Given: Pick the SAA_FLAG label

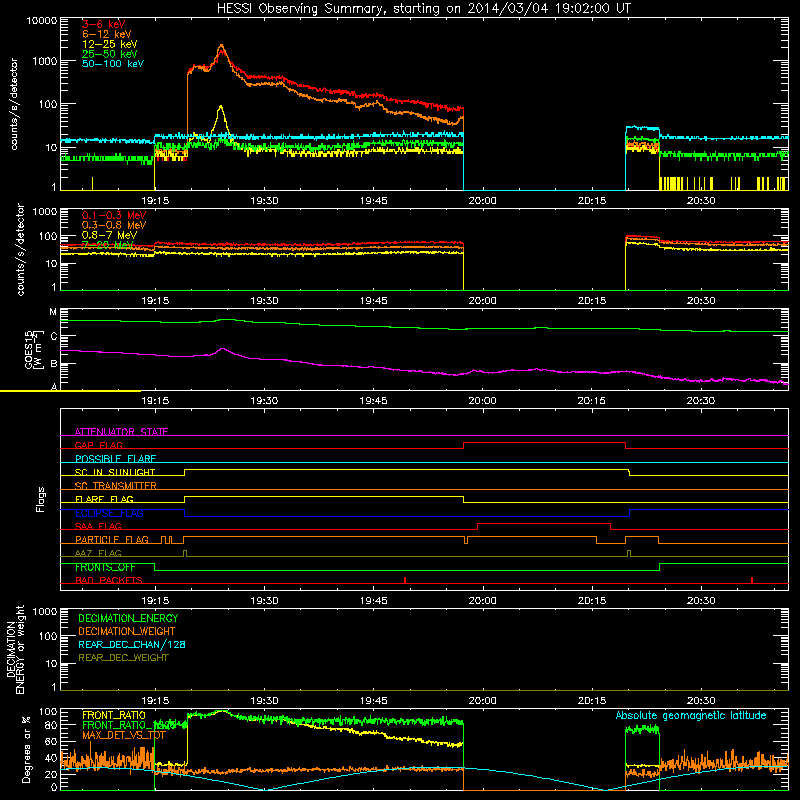Looking at the screenshot, I should [98, 526].
